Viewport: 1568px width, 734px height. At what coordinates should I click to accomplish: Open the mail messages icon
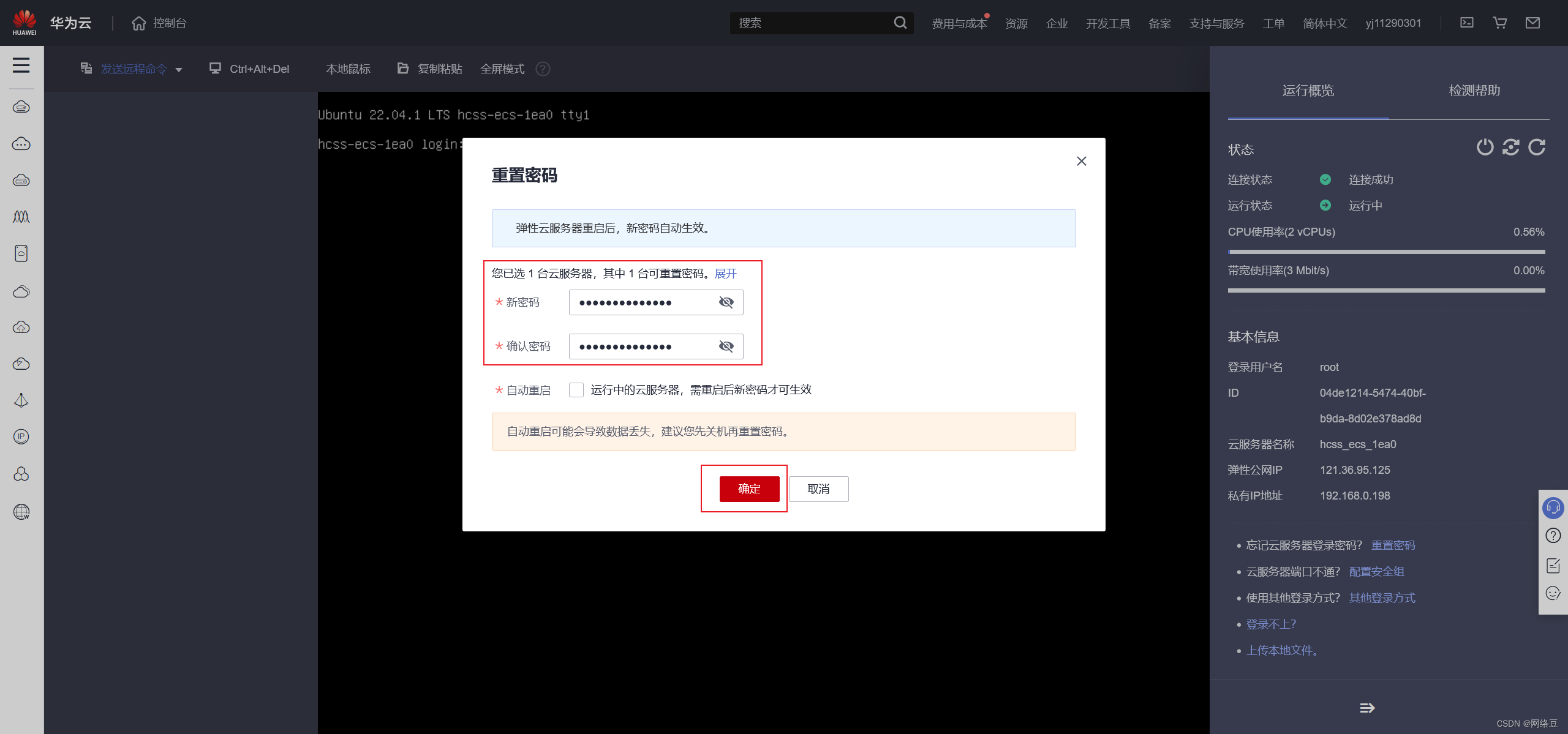[1532, 23]
